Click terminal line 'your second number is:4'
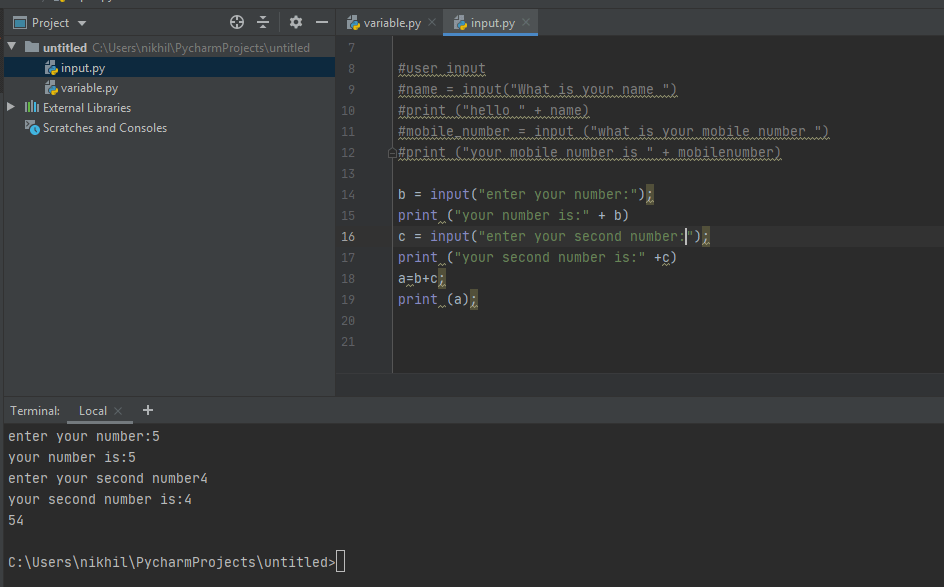This screenshot has width=944, height=587. pyautogui.click(x=100, y=499)
